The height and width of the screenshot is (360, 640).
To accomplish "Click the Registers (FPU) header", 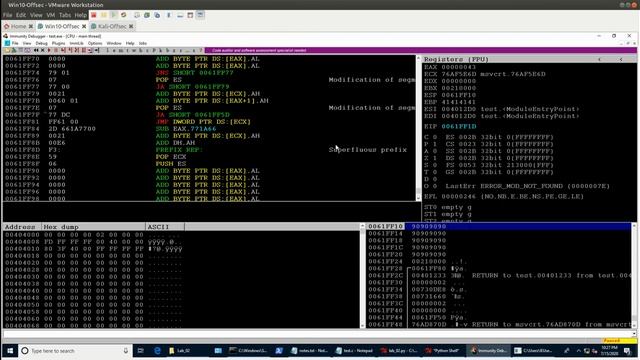I will click(529, 59).
